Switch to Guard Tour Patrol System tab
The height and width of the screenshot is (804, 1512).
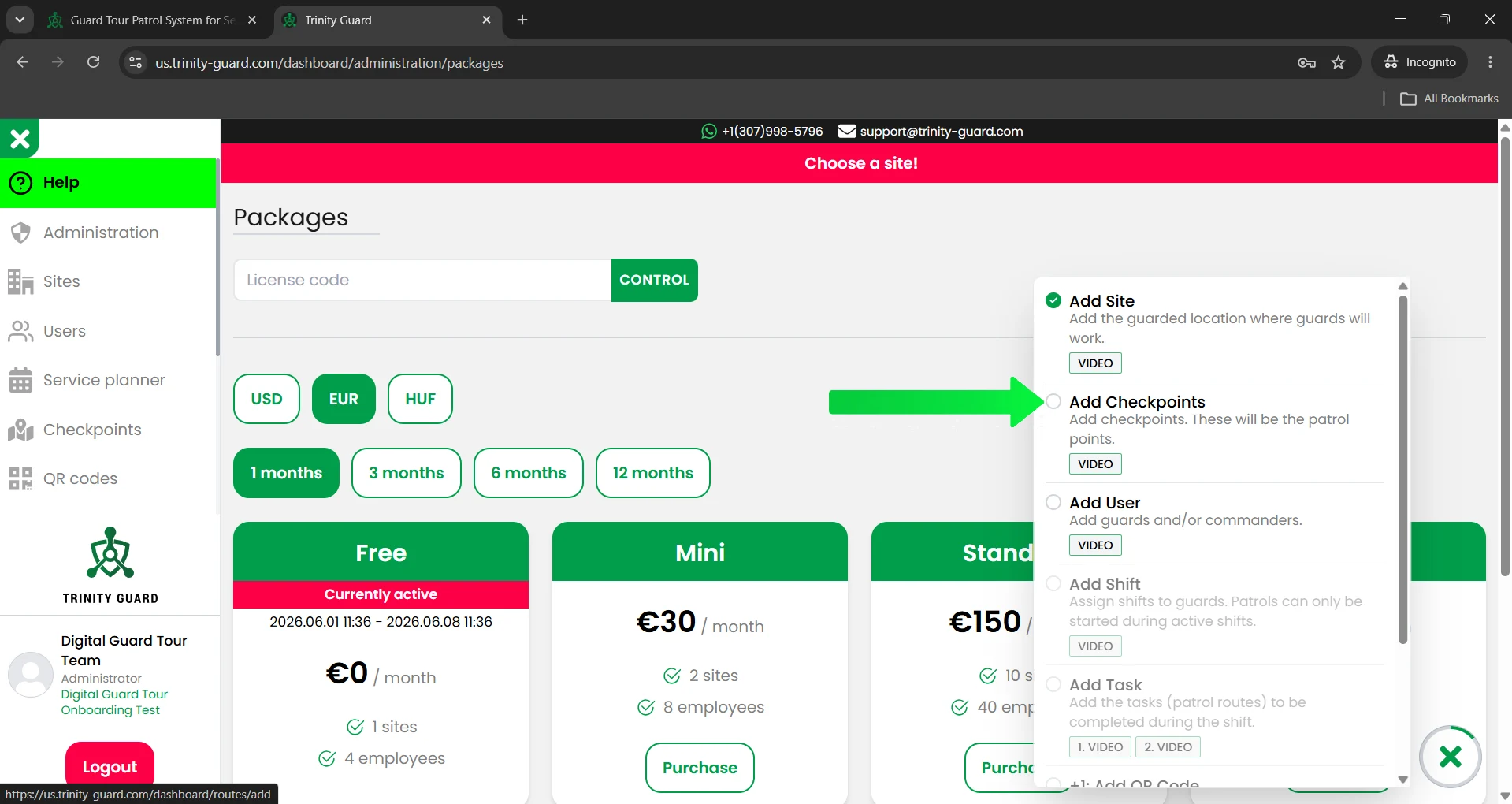point(152,20)
